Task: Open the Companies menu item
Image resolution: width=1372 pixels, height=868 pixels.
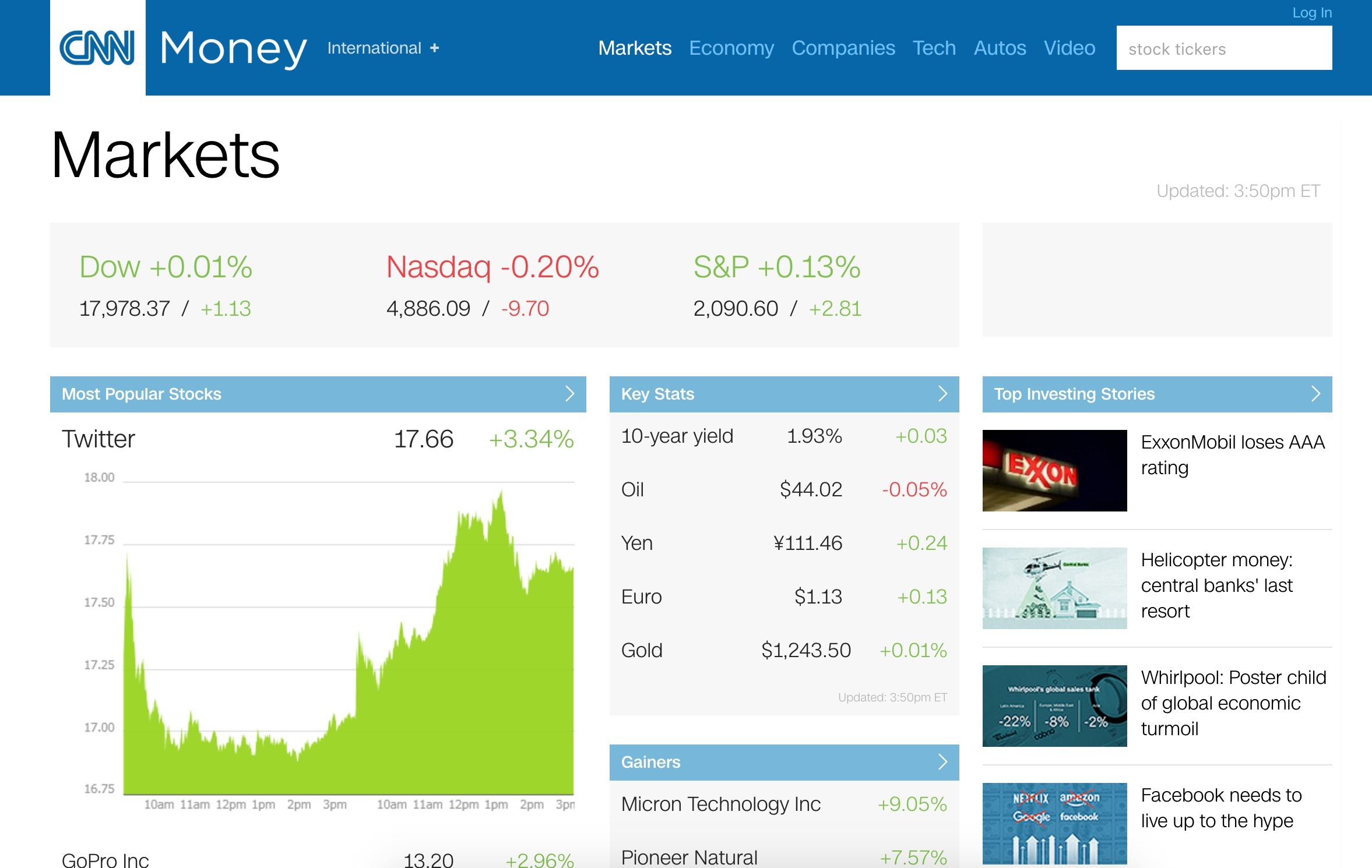Action: pos(843,48)
